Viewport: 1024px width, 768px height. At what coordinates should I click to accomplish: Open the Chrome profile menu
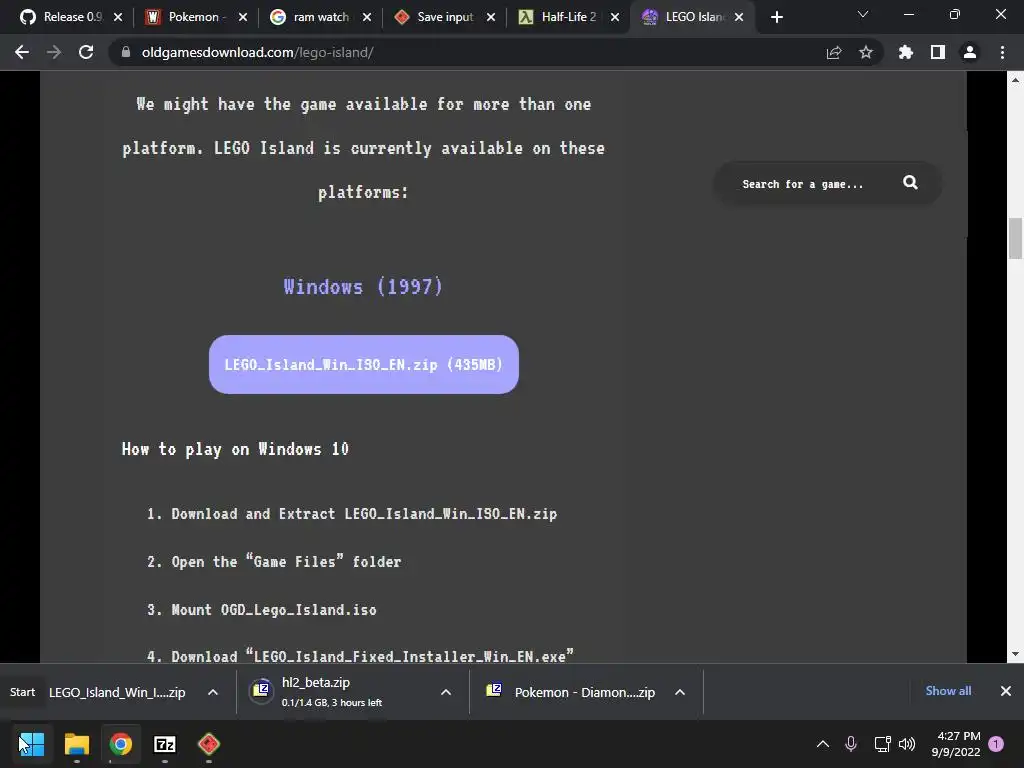[970, 52]
